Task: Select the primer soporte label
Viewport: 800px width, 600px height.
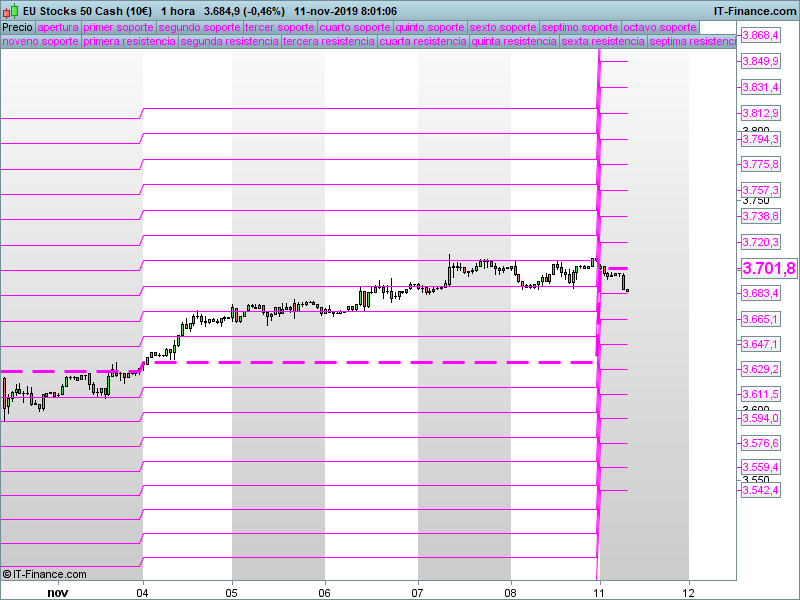Action: pyautogui.click(x=118, y=27)
